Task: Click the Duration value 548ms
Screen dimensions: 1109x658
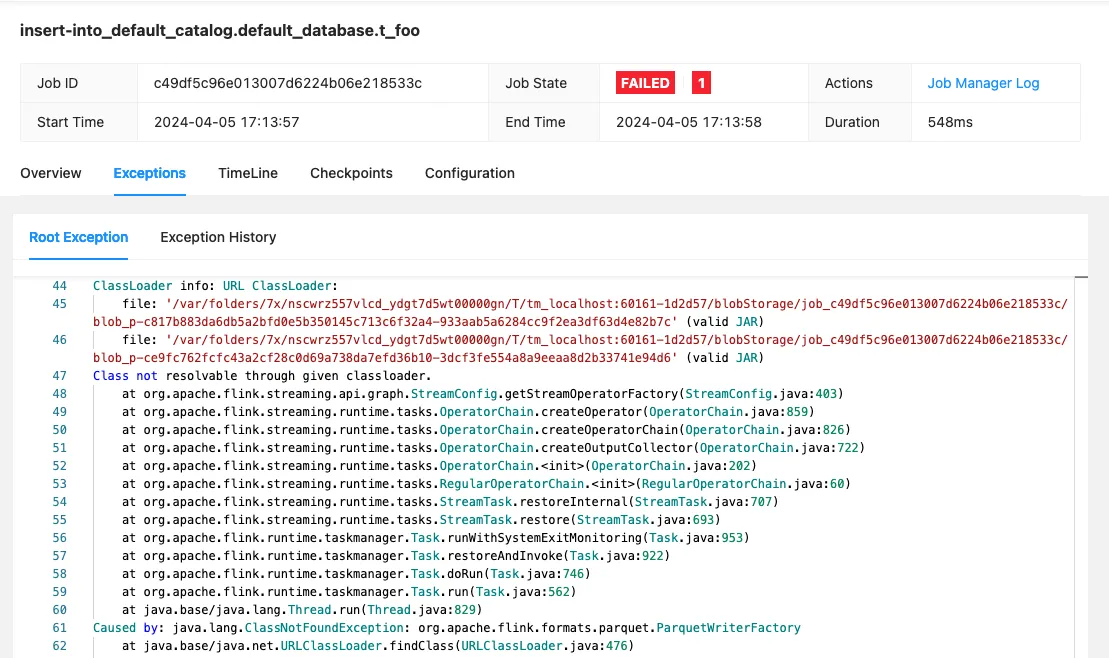Action: (950, 122)
